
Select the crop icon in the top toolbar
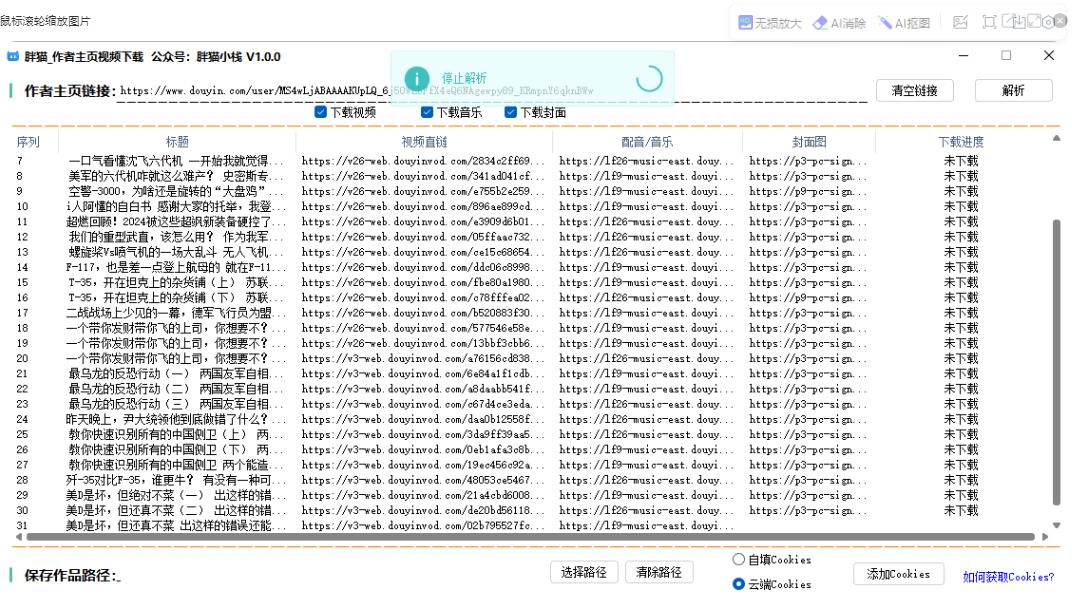(989, 21)
